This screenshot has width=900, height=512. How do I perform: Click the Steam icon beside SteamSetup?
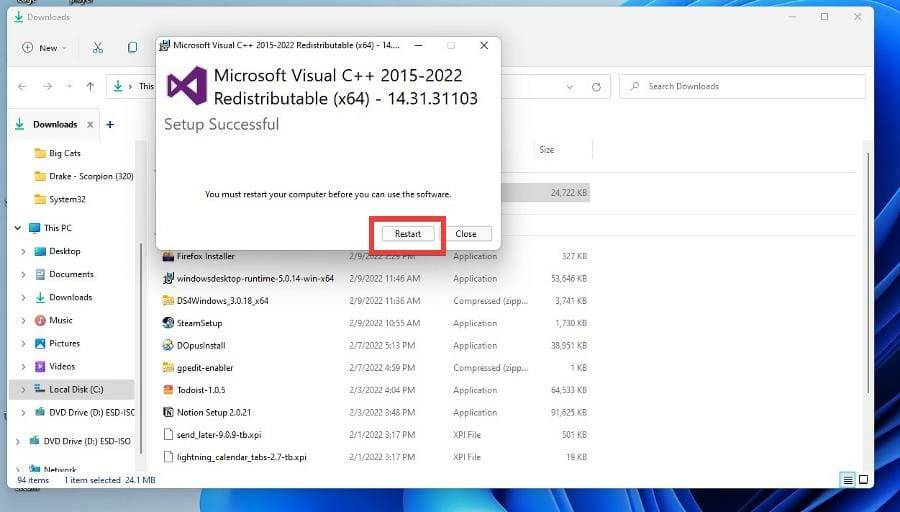tap(168, 323)
